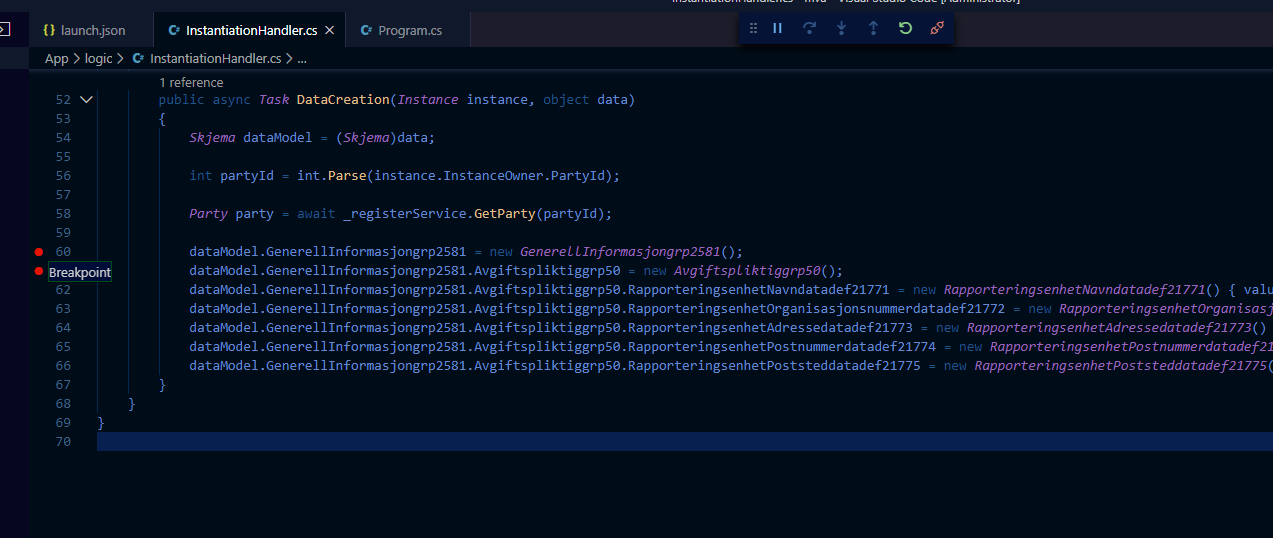Screen dimensions: 1273x538
Task: Toggle the breakpoint on line 60
Action: [x=39, y=252]
